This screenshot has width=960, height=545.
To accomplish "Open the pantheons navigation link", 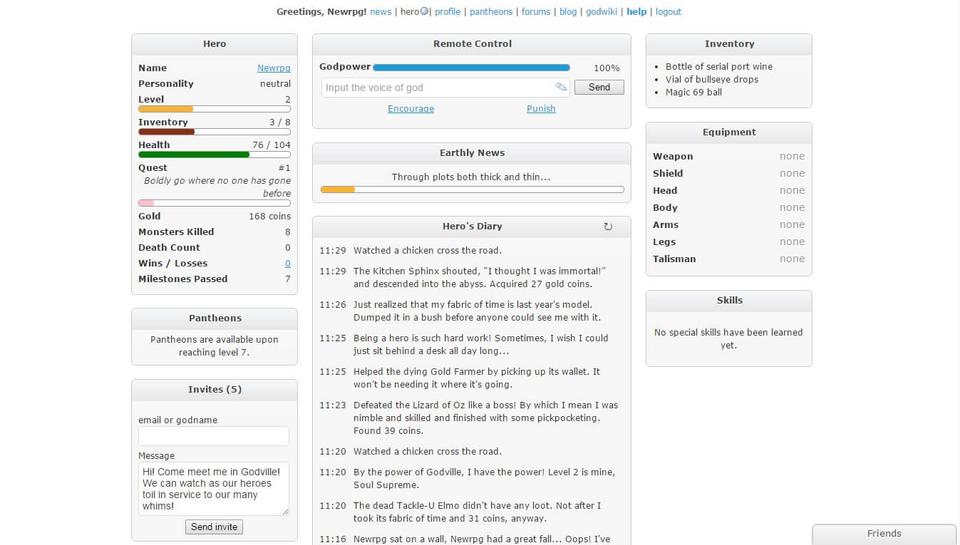I will point(491,12).
